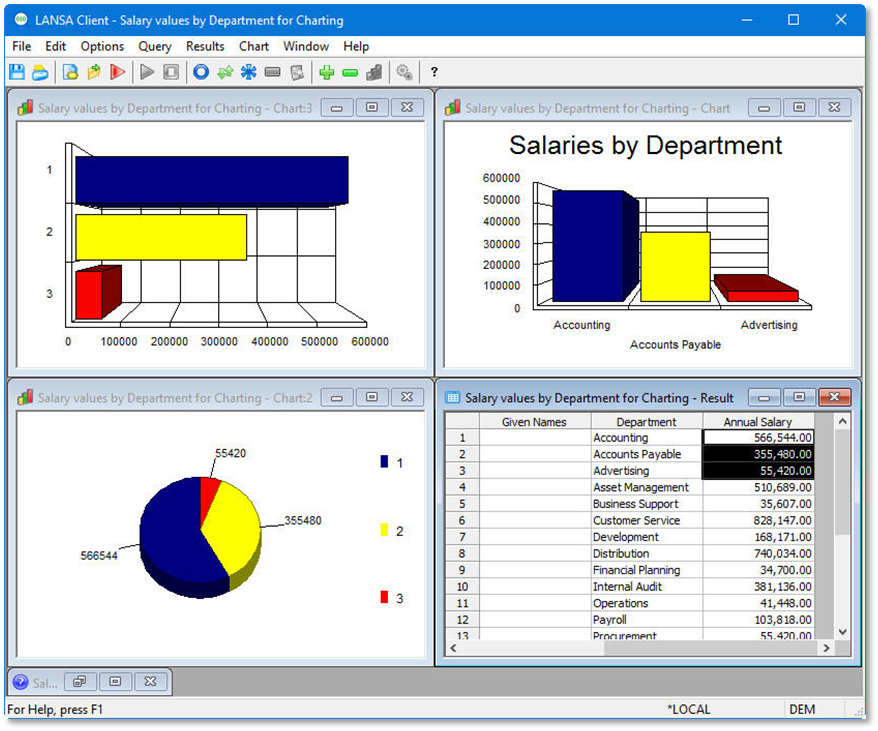Click blue legend swatch in pie chart
This screenshot has height=731, width=878.
(x=384, y=462)
